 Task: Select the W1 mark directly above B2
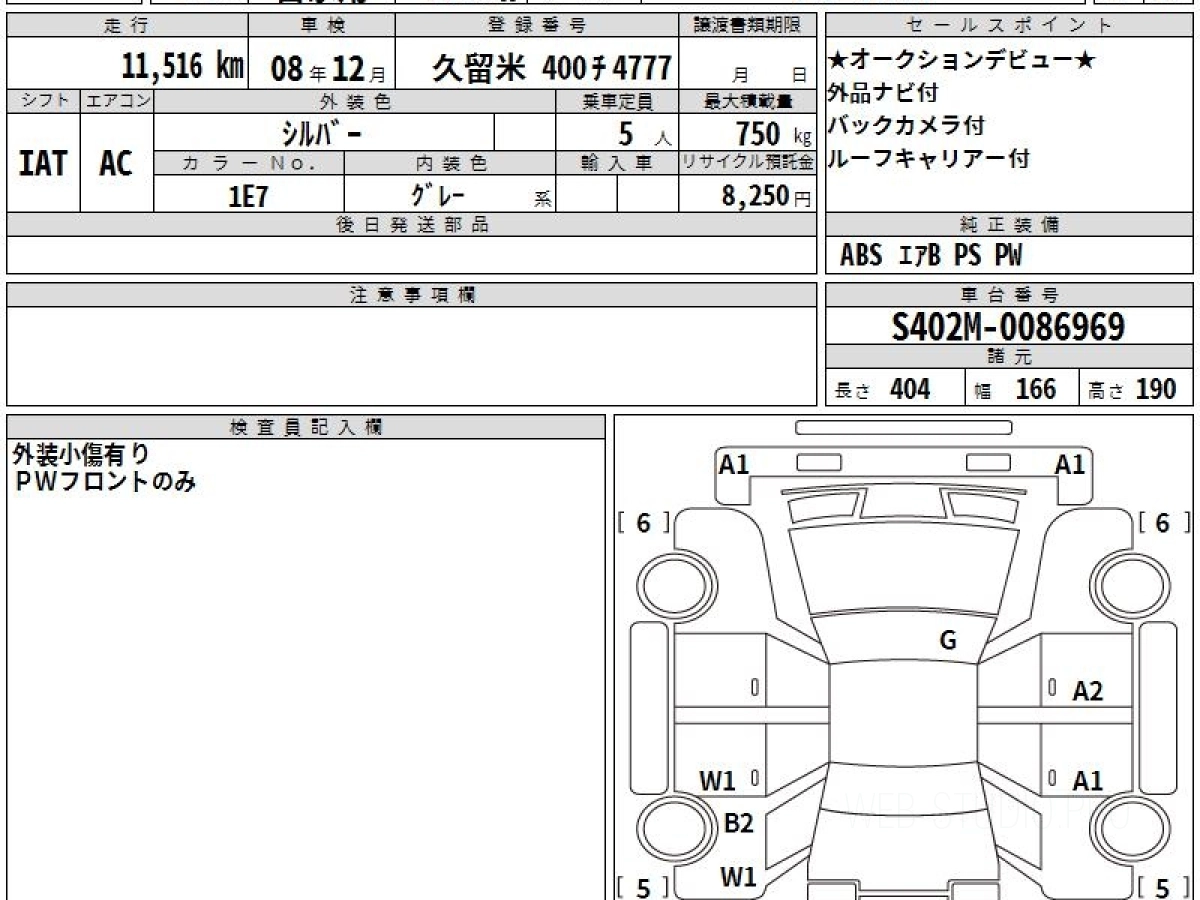(x=716, y=781)
